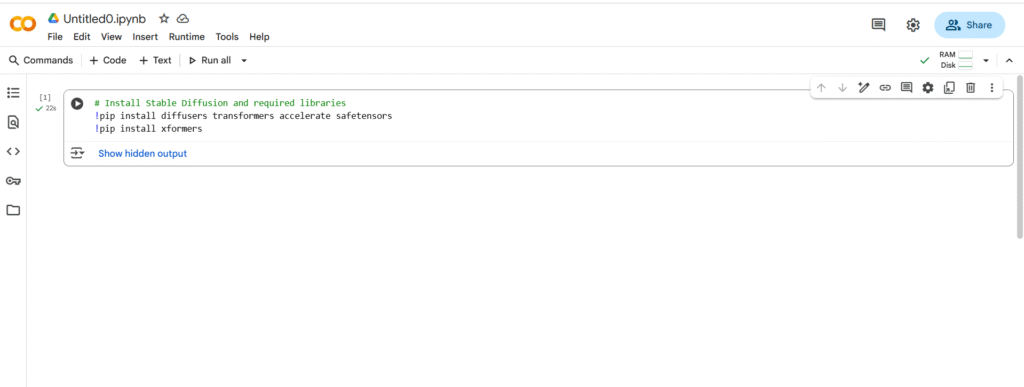
Task: Open the Tools menu
Action: 227,37
